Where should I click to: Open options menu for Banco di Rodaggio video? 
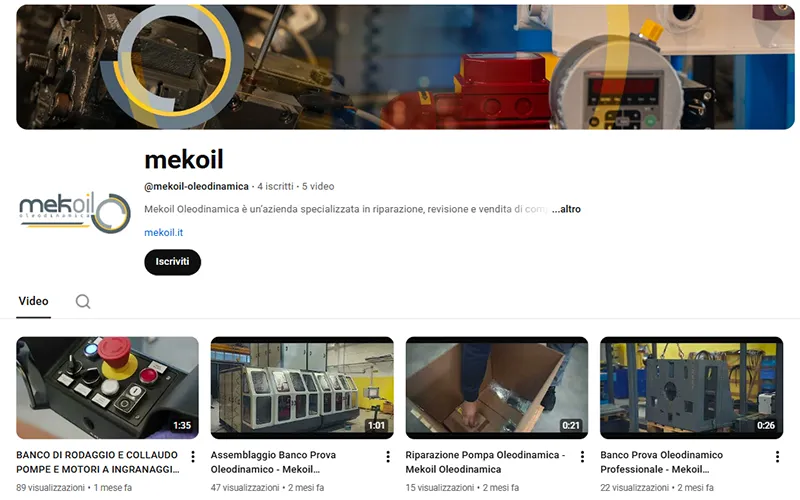point(193,457)
